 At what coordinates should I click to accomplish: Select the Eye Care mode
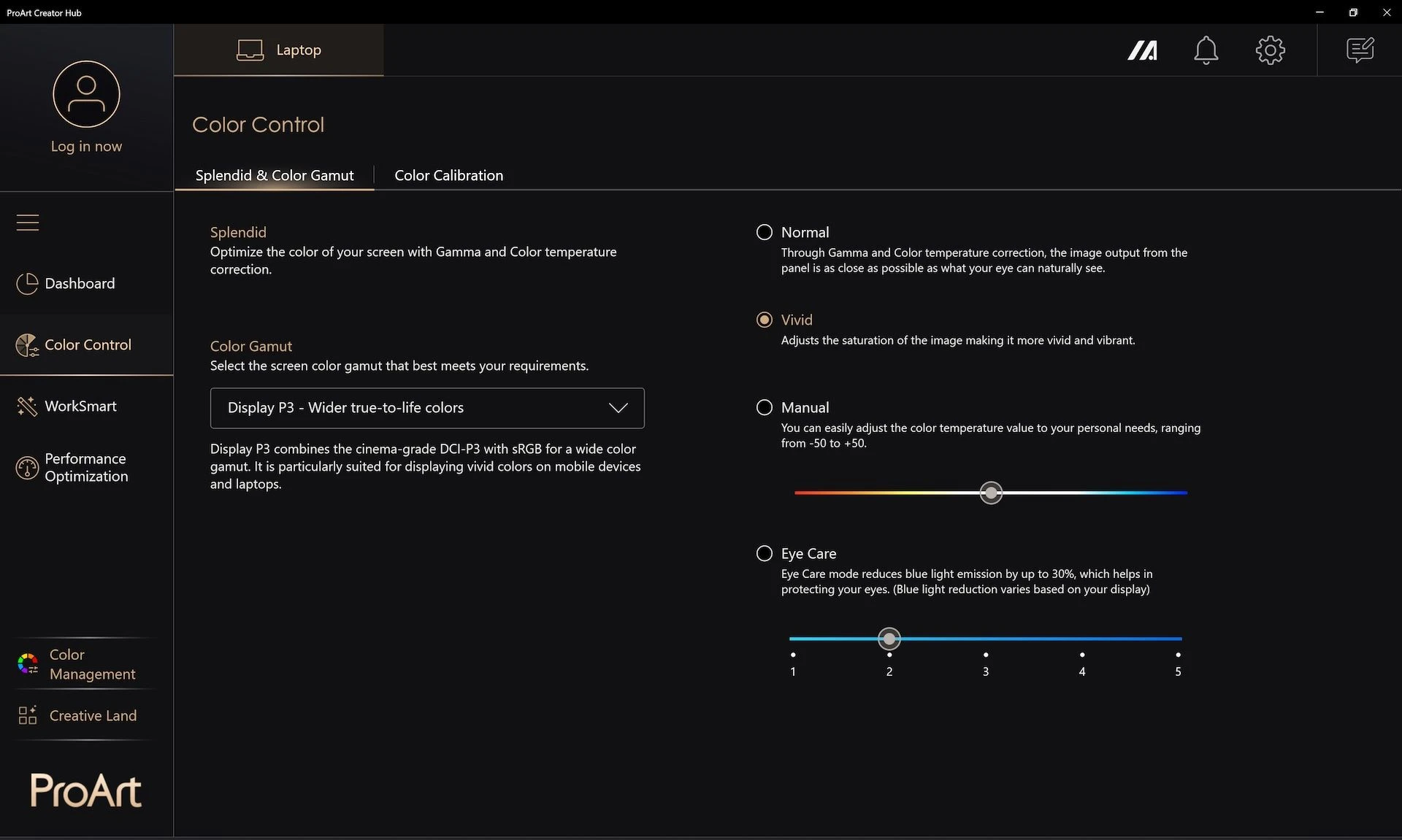pyautogui.click(x=765, y=553)
